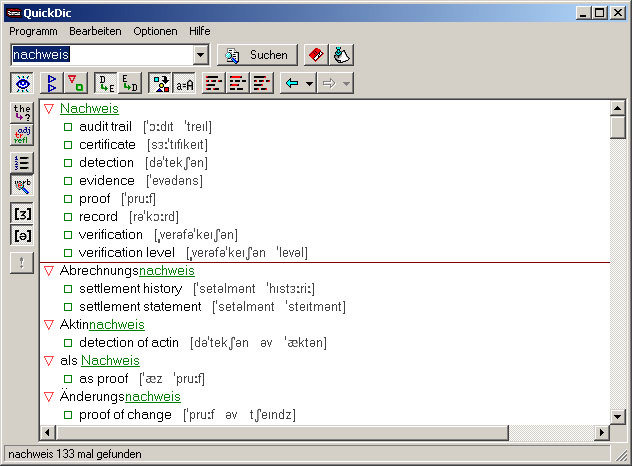Open the Bearbeiten menu
The width and height of the screenshot is (632, 466).
click(x=95, y=31)
